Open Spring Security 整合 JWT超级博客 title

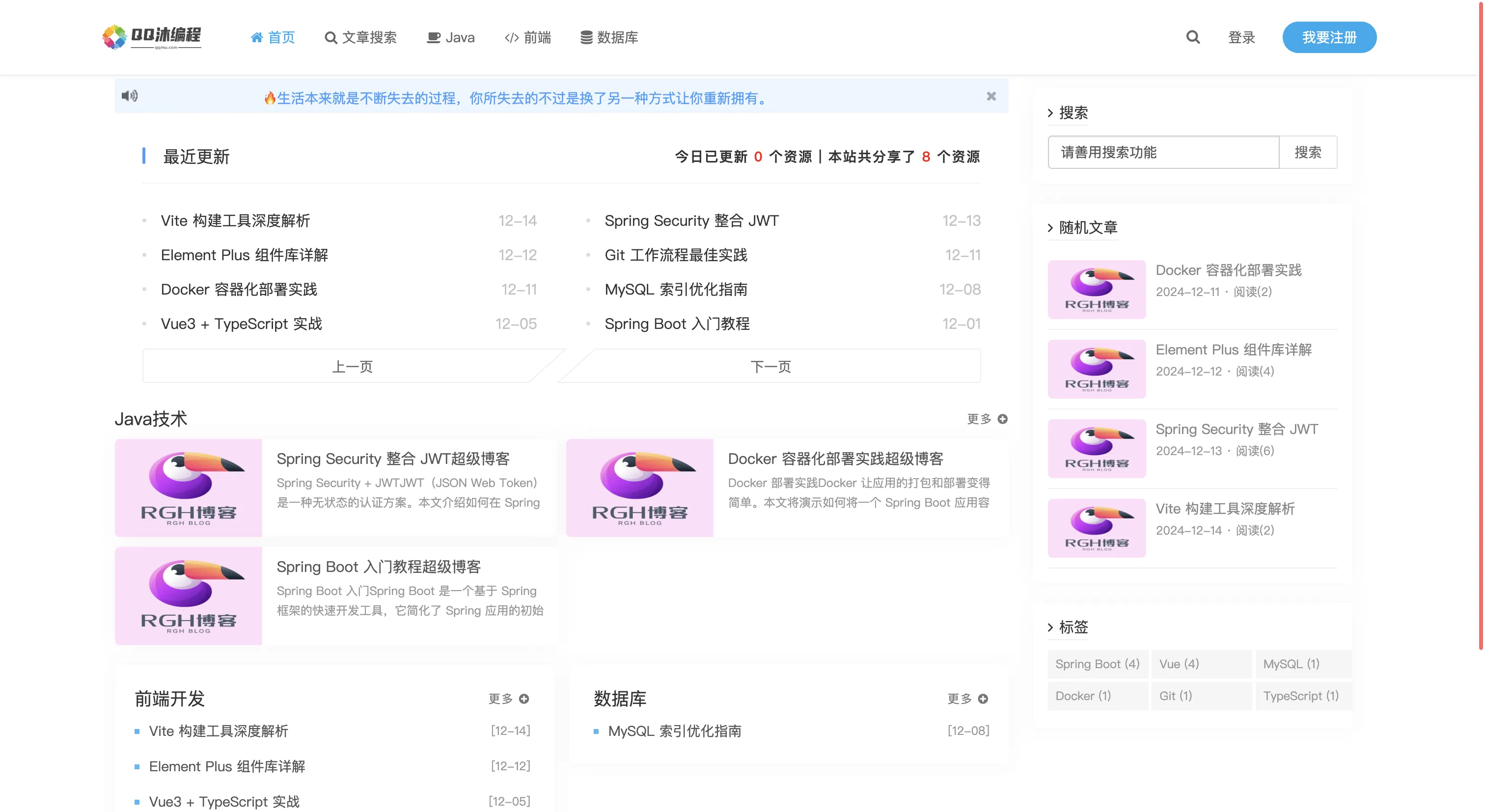pos(393,459)
